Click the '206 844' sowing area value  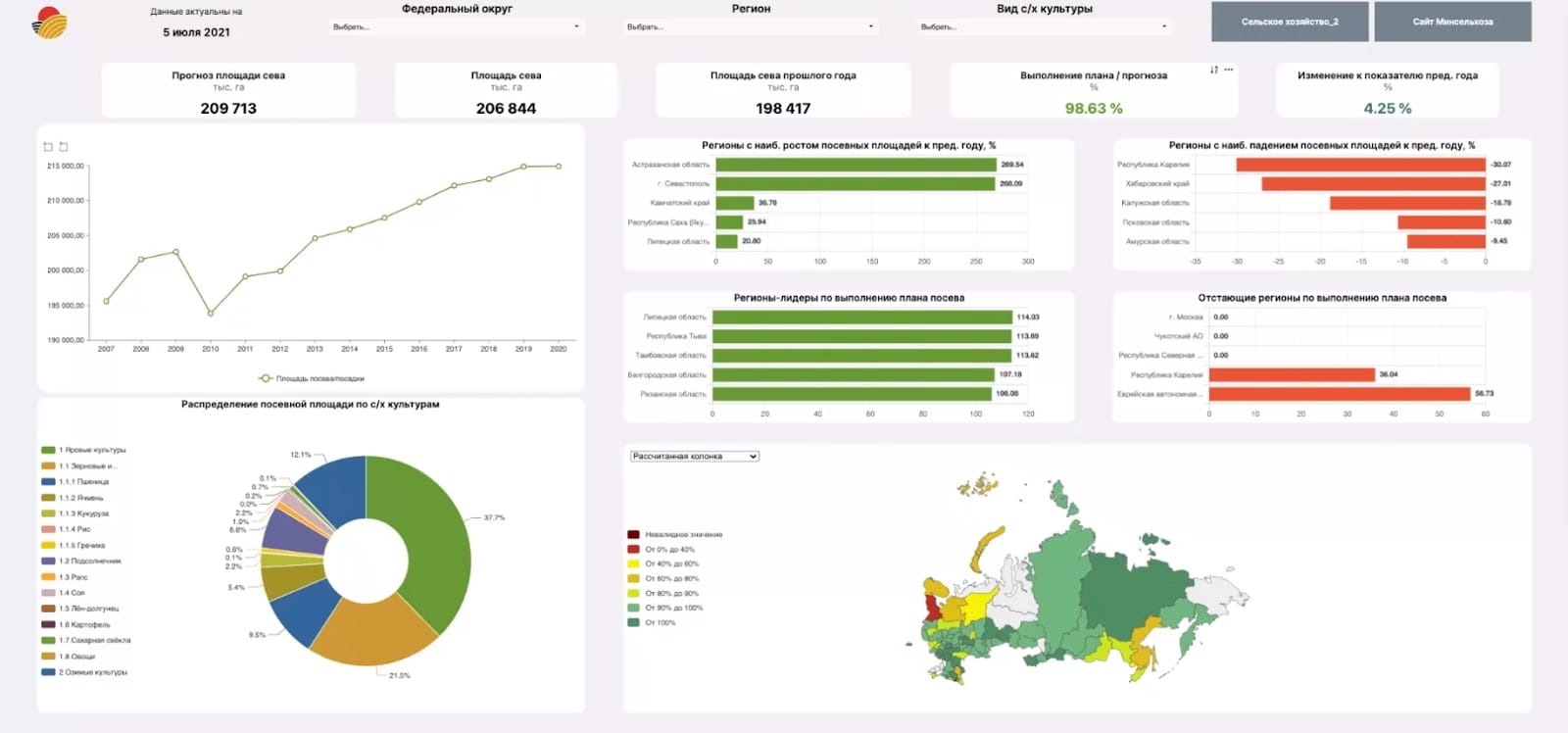(506, 109)
